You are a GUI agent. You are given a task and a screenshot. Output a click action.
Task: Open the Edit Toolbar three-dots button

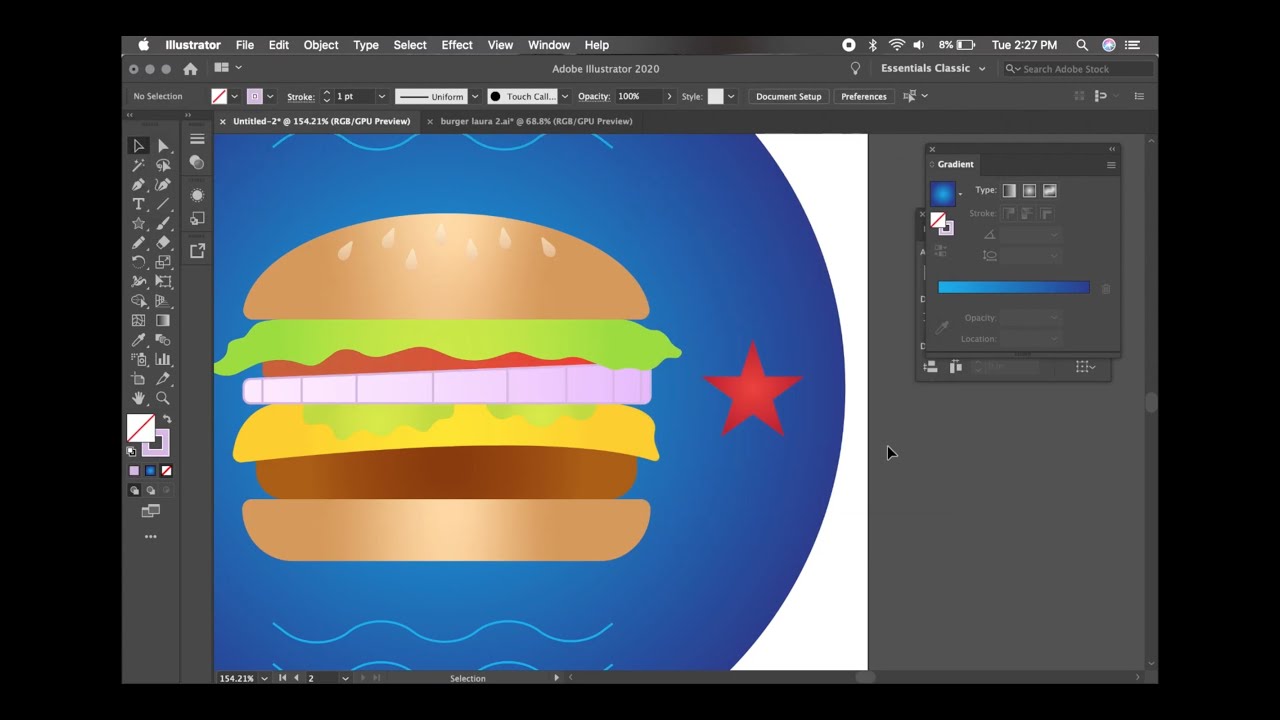(151, 537)
